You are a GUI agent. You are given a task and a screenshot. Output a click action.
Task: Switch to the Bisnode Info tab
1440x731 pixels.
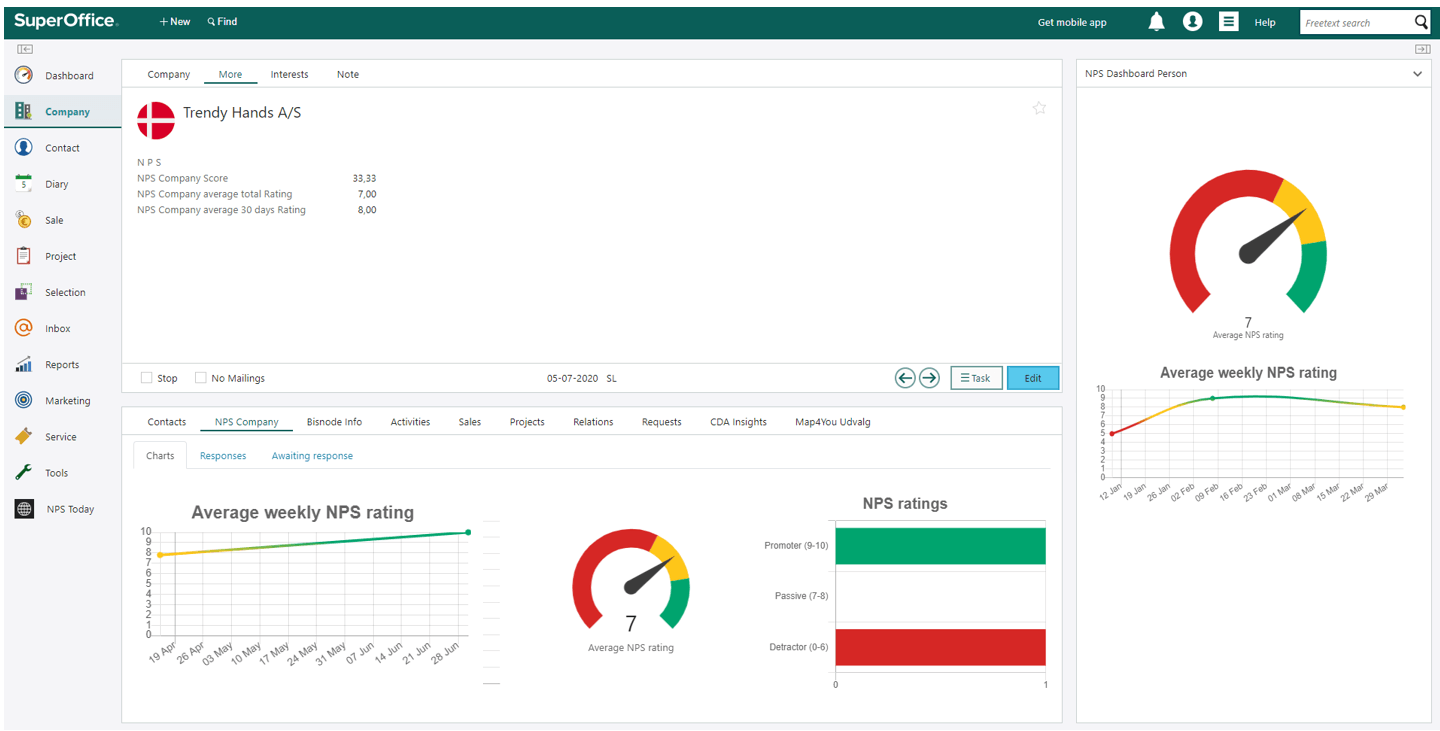334,422
